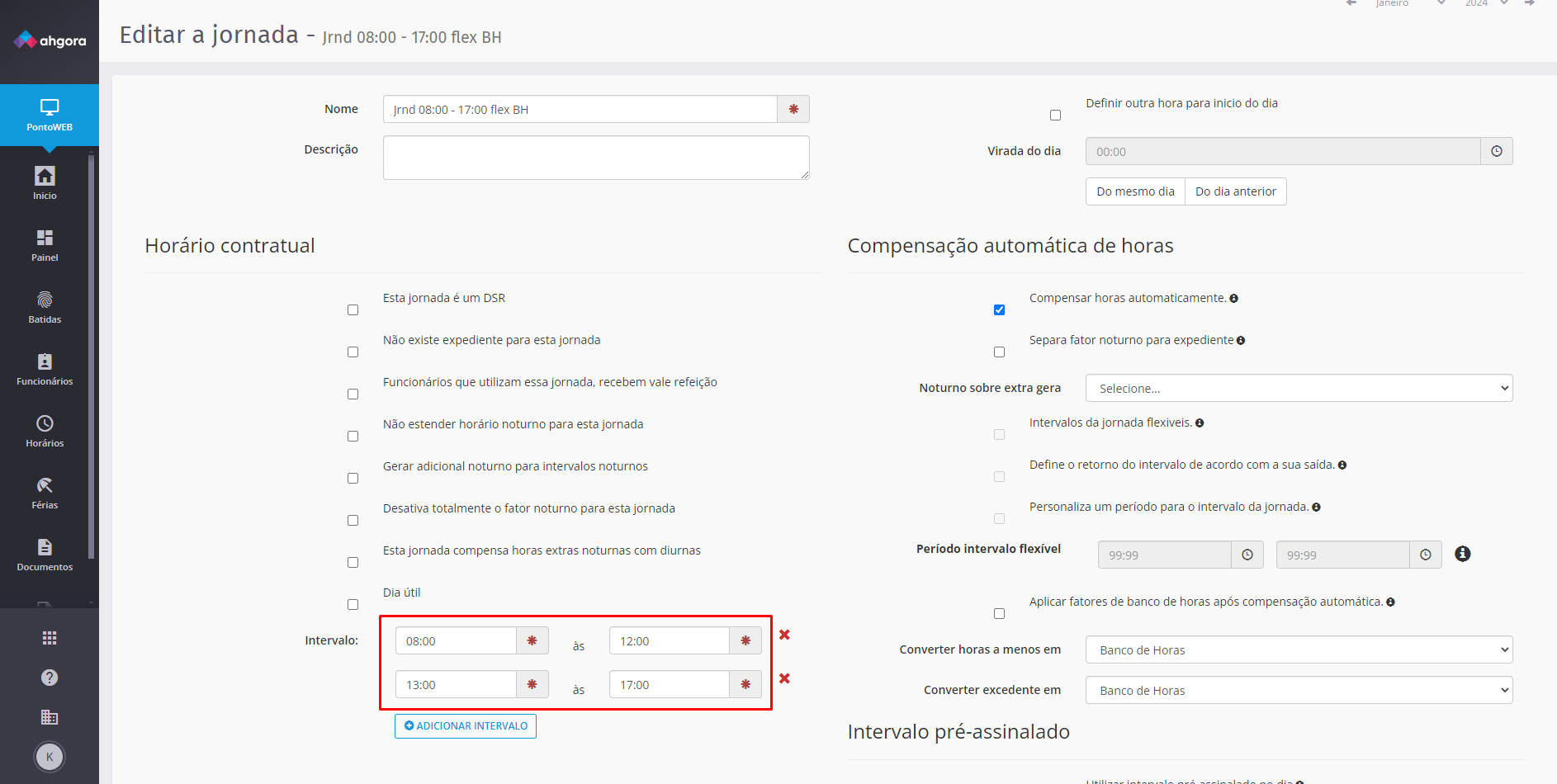
Task: Open the Documentos section
Action: [x=45, y=555]
